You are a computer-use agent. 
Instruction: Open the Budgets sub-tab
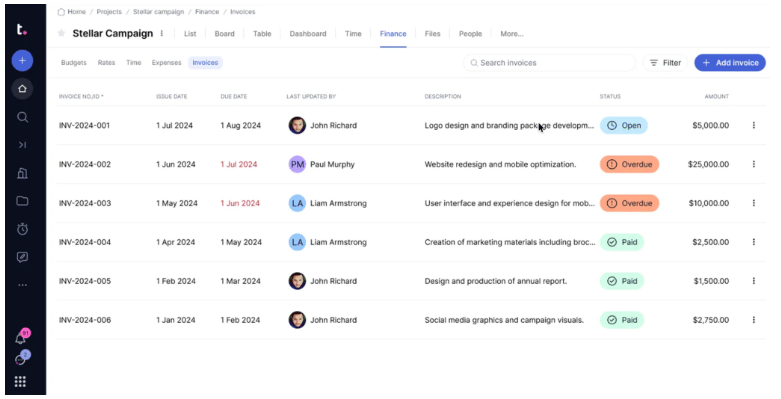click(74, 63)
